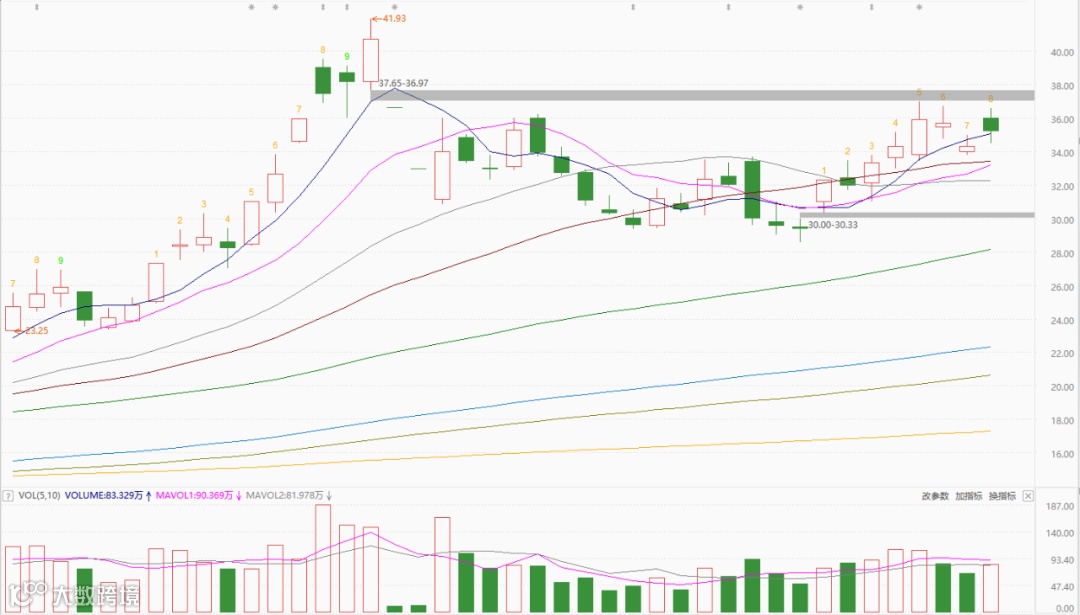Click the 93.40 volume axis label
The image size is (1080, 615).
[1062, 560]
